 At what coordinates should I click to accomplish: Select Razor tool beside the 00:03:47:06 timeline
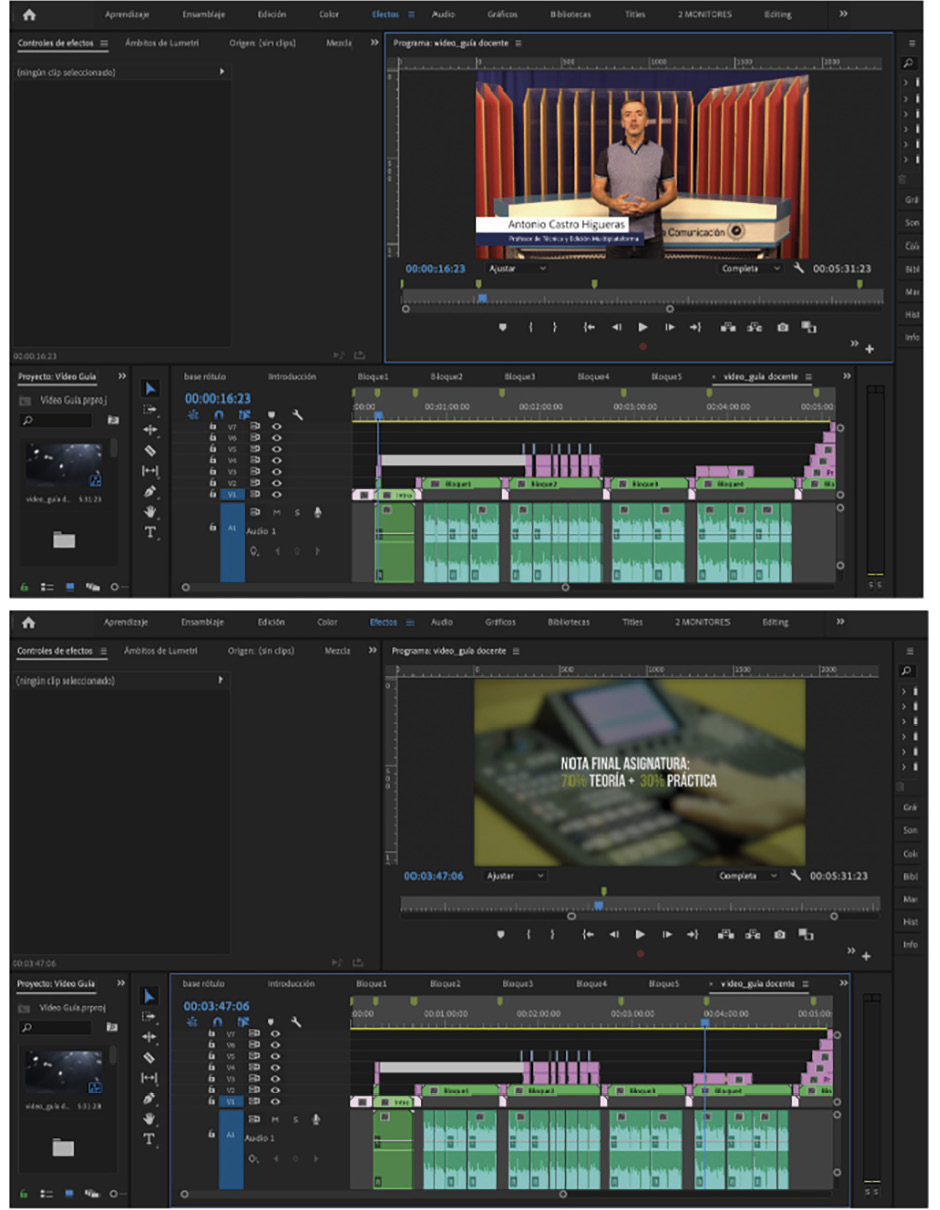pyautogui.click(x=150, y=1057)
